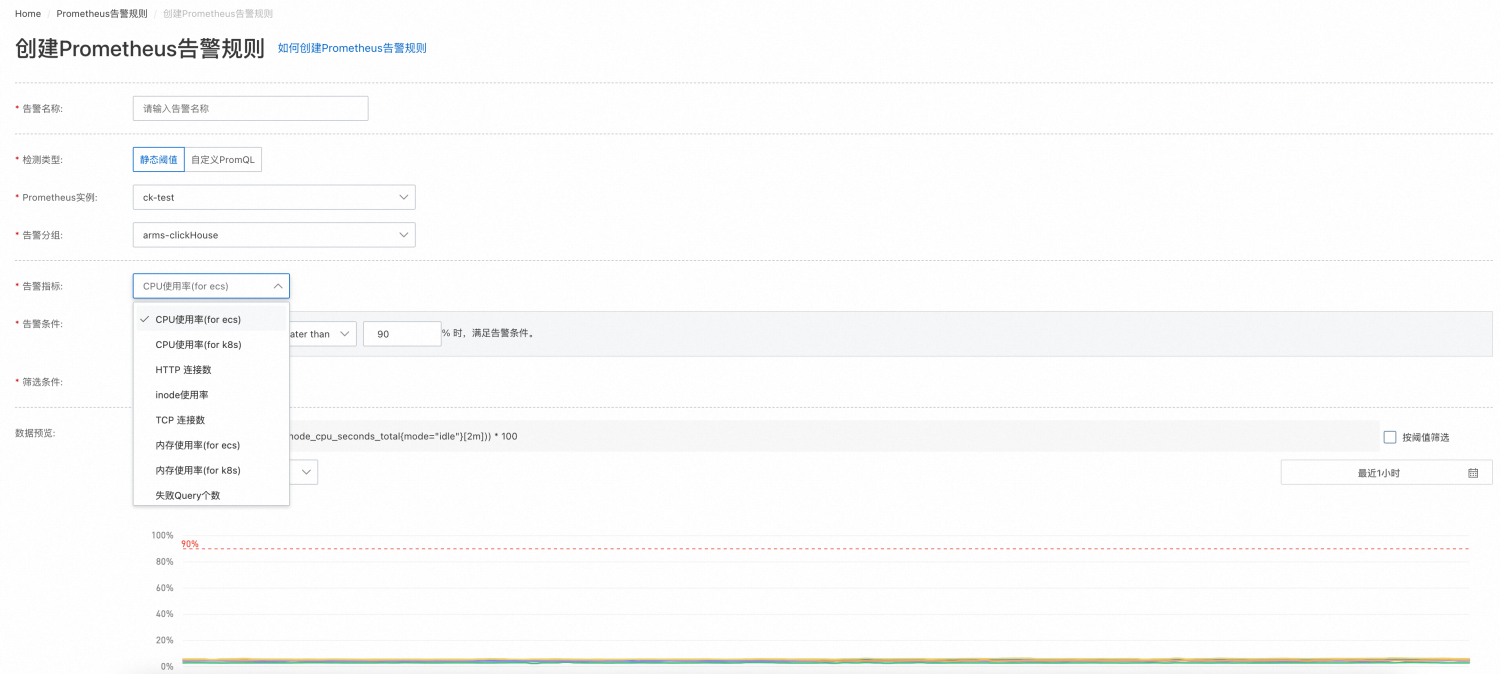Go to Prometheus告警规则 breadcrumb

coord(102,14)
